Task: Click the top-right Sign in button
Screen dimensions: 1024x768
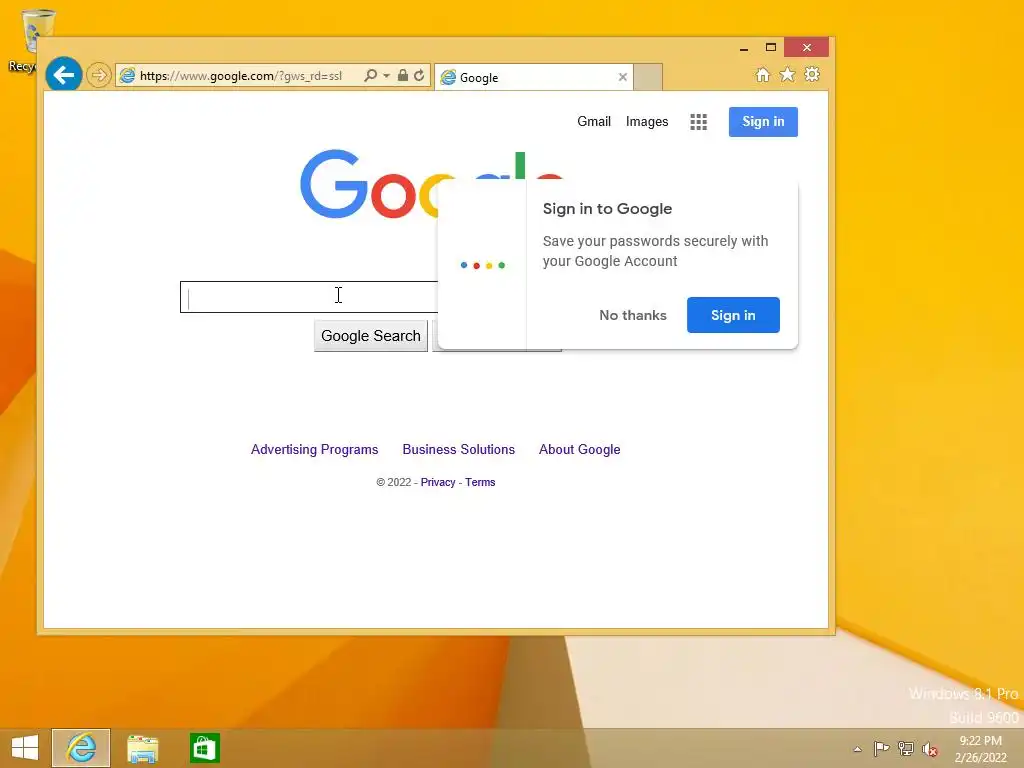Action: tap(763, 121)
